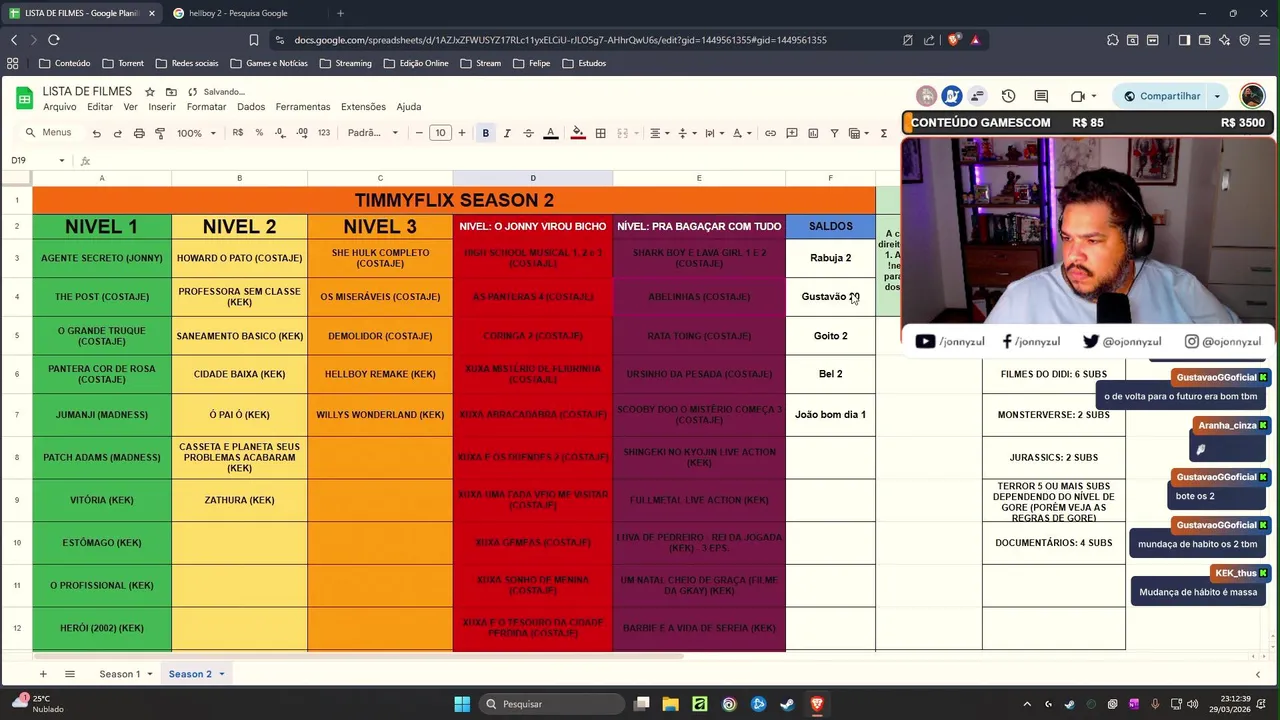Open the Inserir menu
Viewport: 1280px width, 720px height.
click(162, 107)
